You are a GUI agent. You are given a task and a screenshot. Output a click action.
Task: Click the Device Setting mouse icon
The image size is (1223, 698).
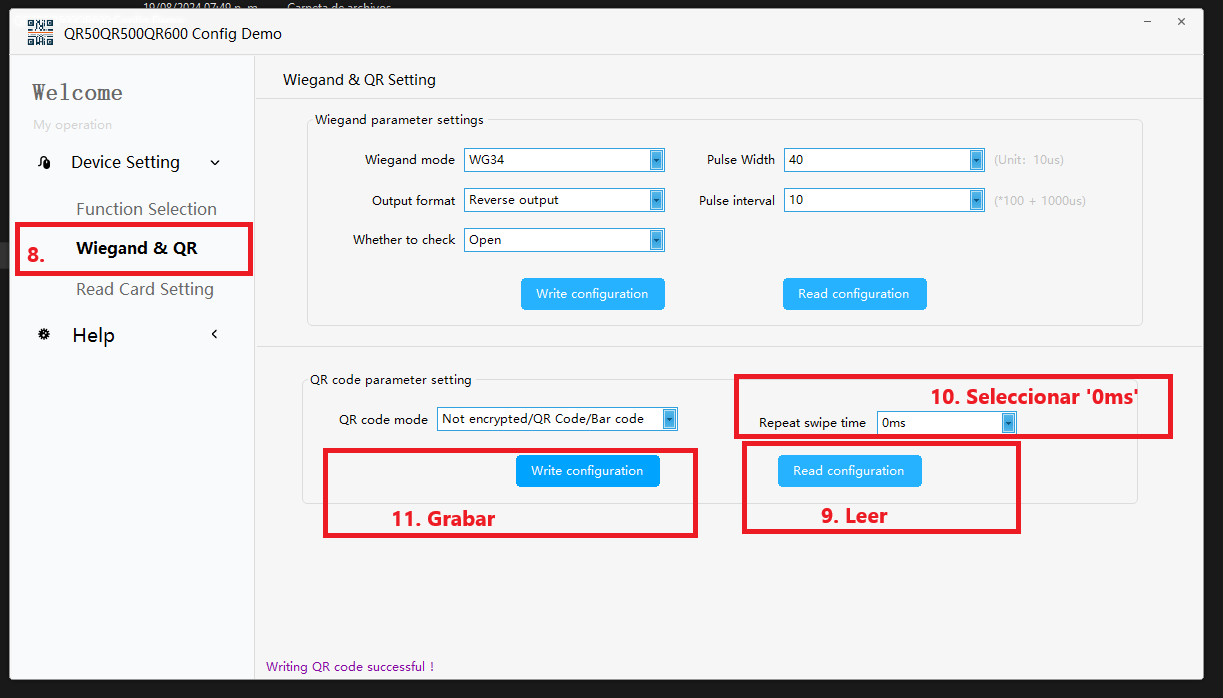44,163
